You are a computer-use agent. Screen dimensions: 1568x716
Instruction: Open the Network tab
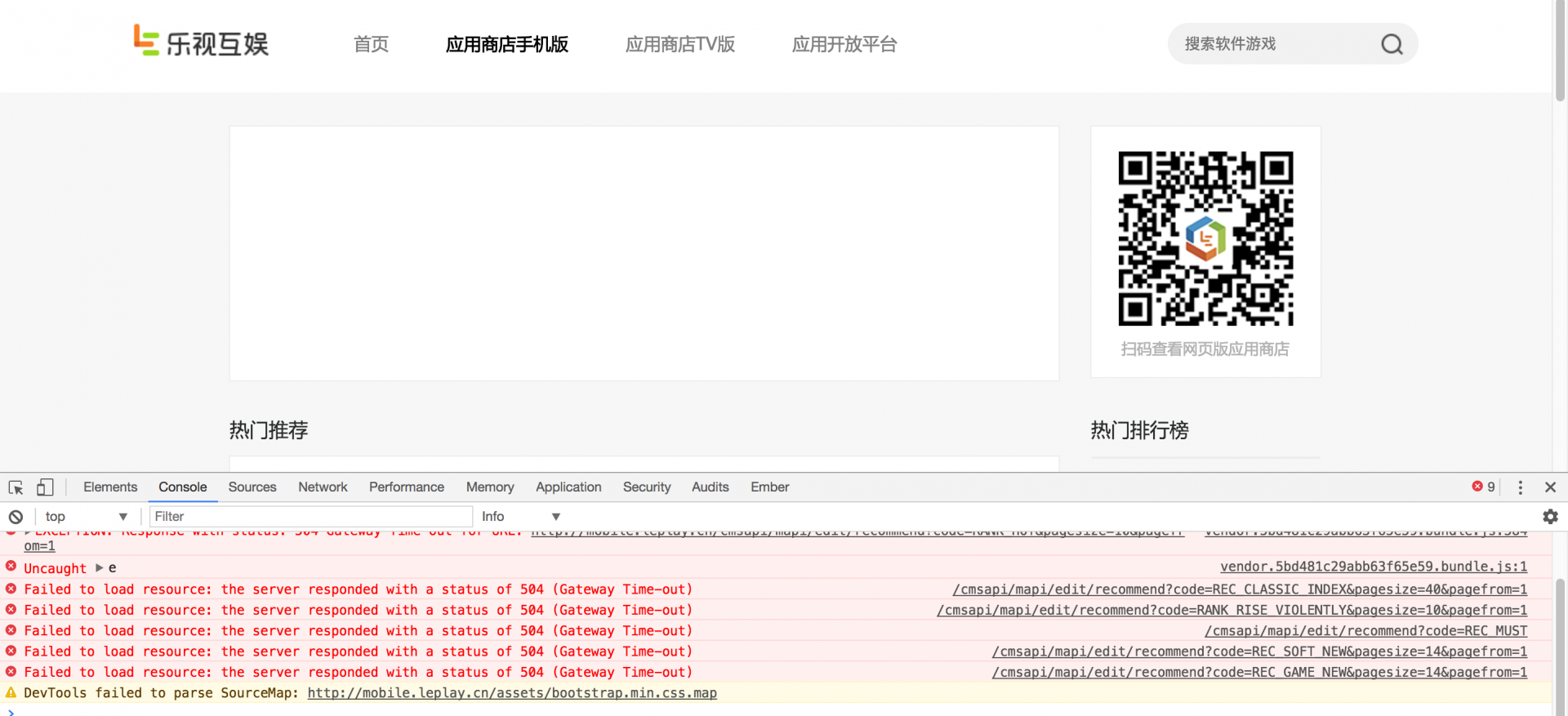pos(323,487)
